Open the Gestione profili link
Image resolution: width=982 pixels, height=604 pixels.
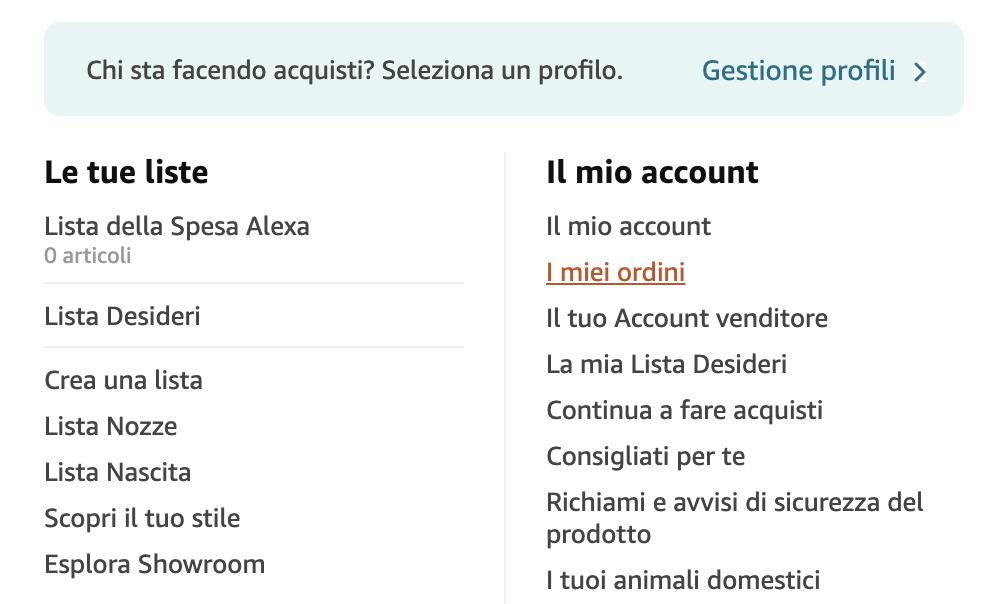[798, 71]
